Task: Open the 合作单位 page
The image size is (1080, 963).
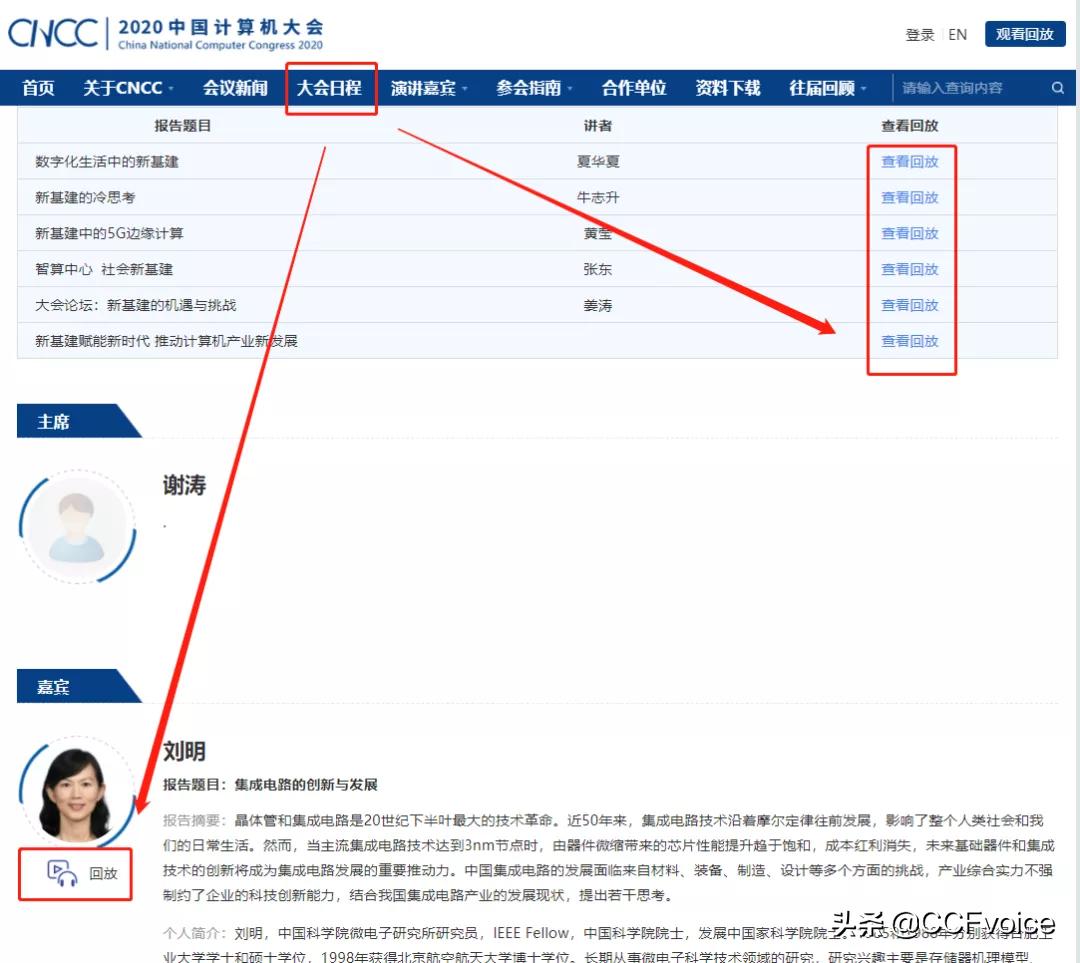Action: (x=633, y=88)
